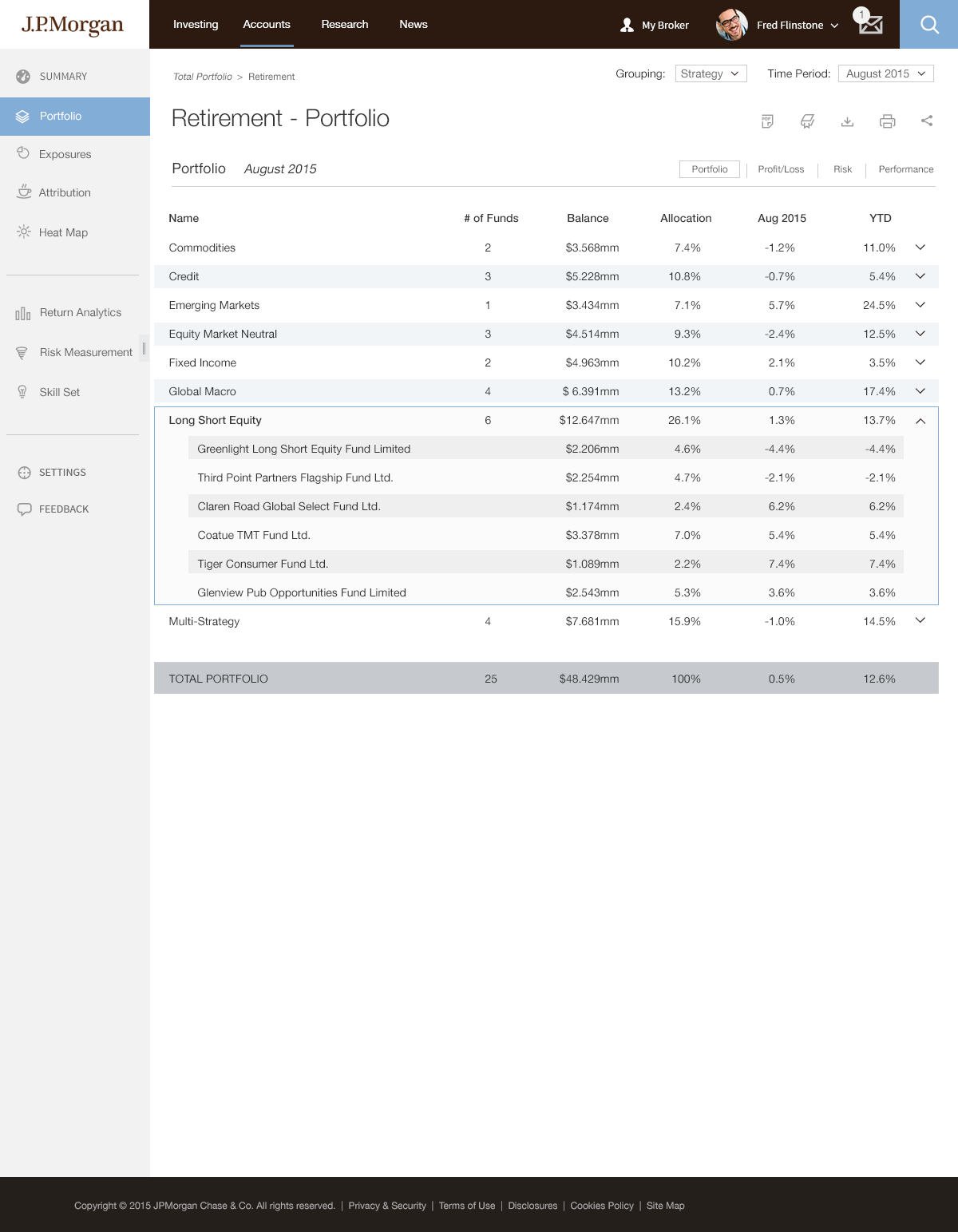Viewport: 958px width, 1232px height.
Task: Open the mail envelope notifications
Action: pyautogui.click(x=870, y=25)
